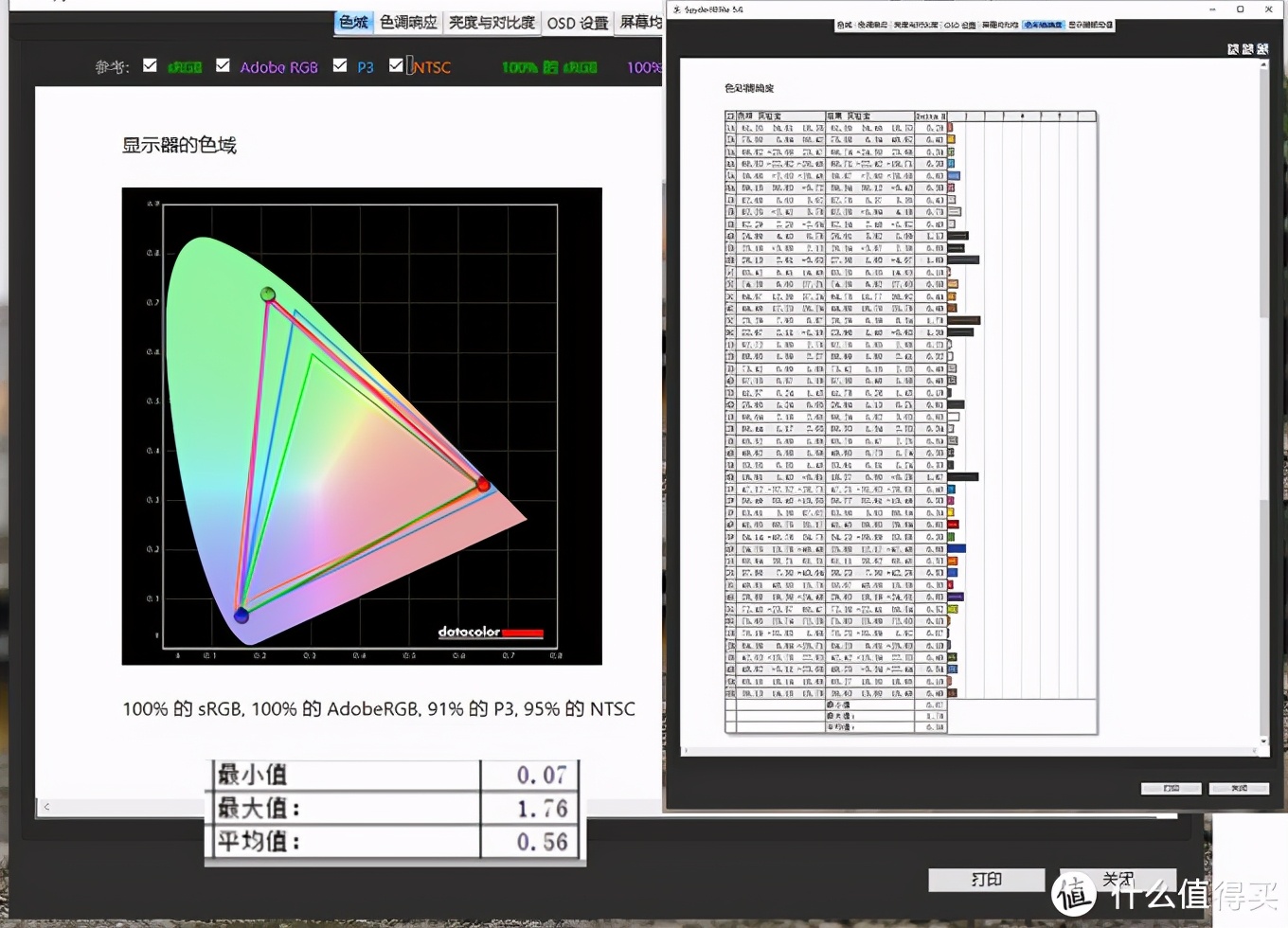Disable the P3 reference checkbox
The height and width of the screenshot is (928, 1288).
tap(340, 65)
